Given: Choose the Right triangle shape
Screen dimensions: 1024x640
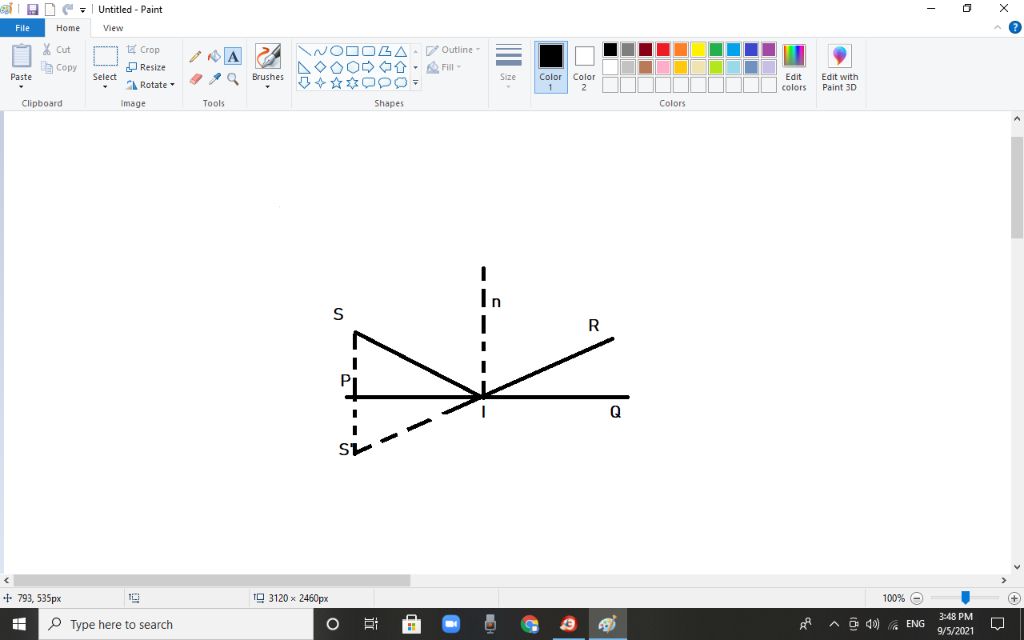Looking at the screenshot, I should pos(304,67).
